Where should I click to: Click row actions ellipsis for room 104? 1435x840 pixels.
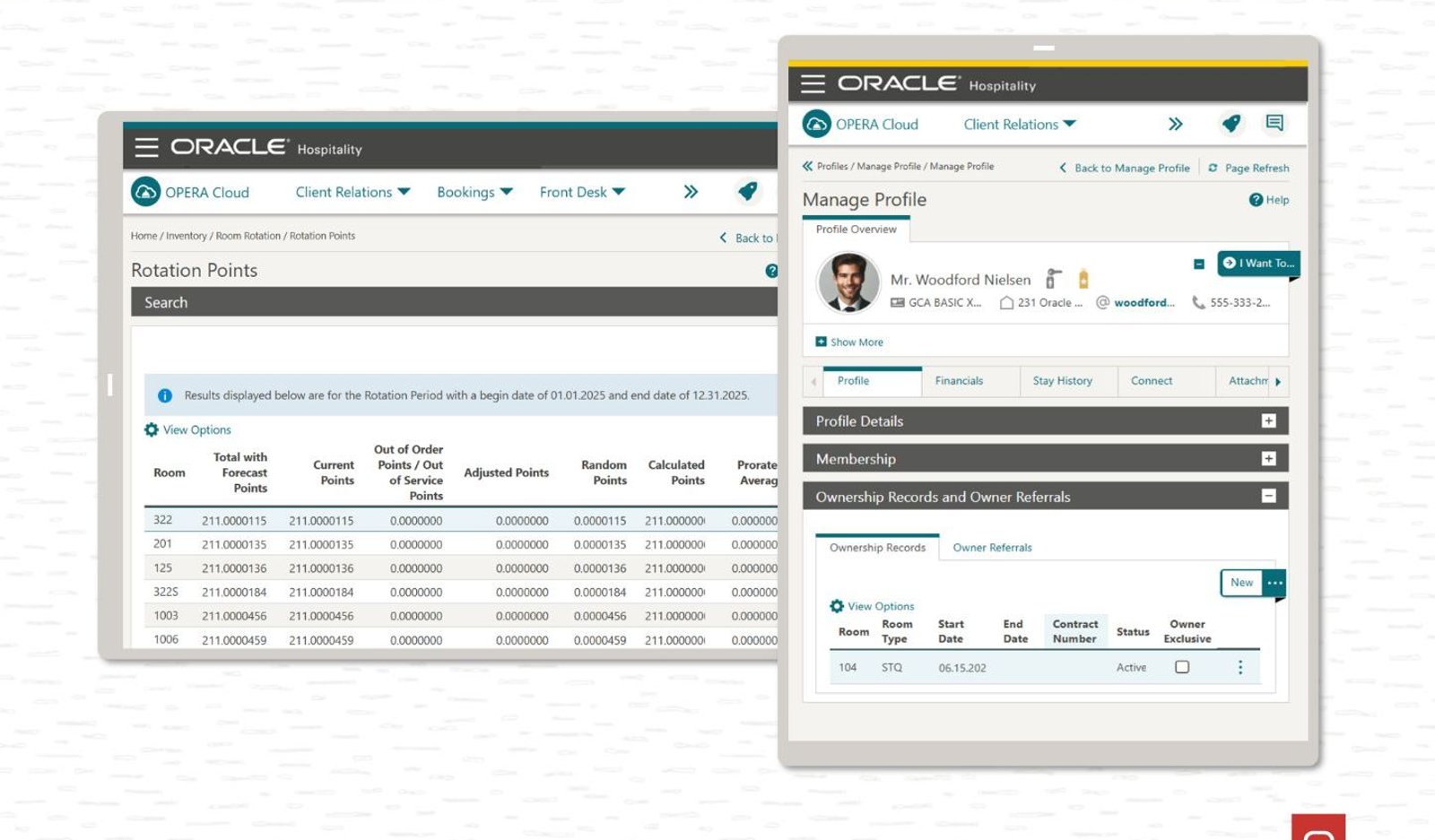click(x=1240, y=667)
